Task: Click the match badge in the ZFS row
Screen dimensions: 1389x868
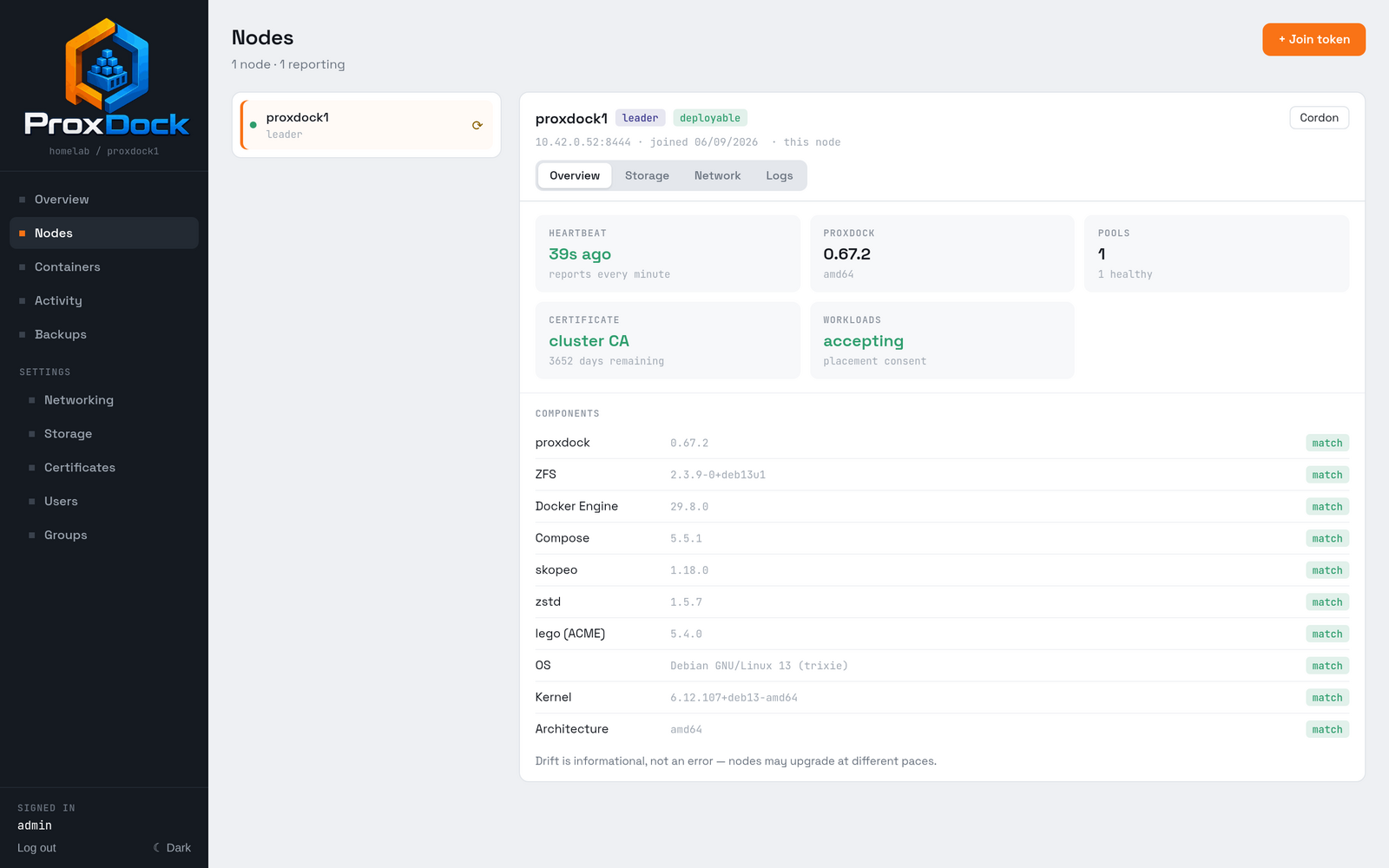Action: 1327,475
